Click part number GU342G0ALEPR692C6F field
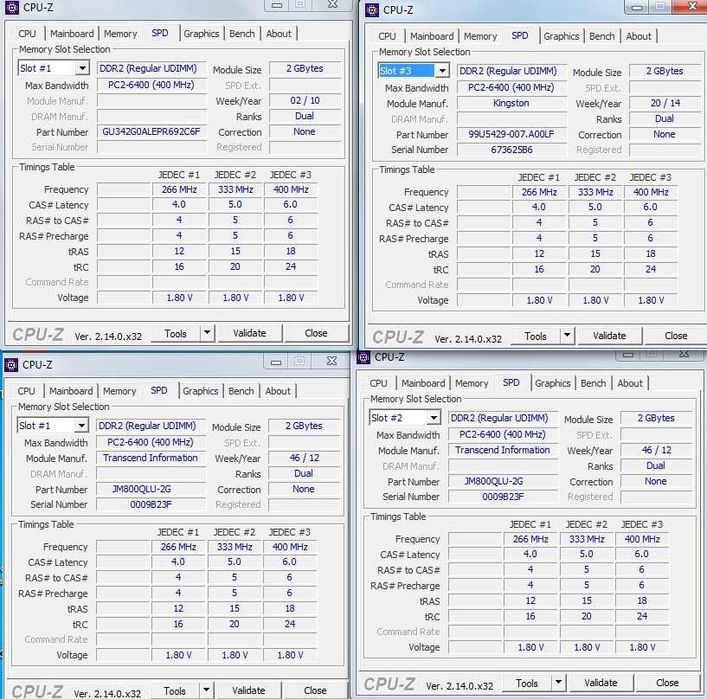707x699 pixels. [x=152, y=132]
